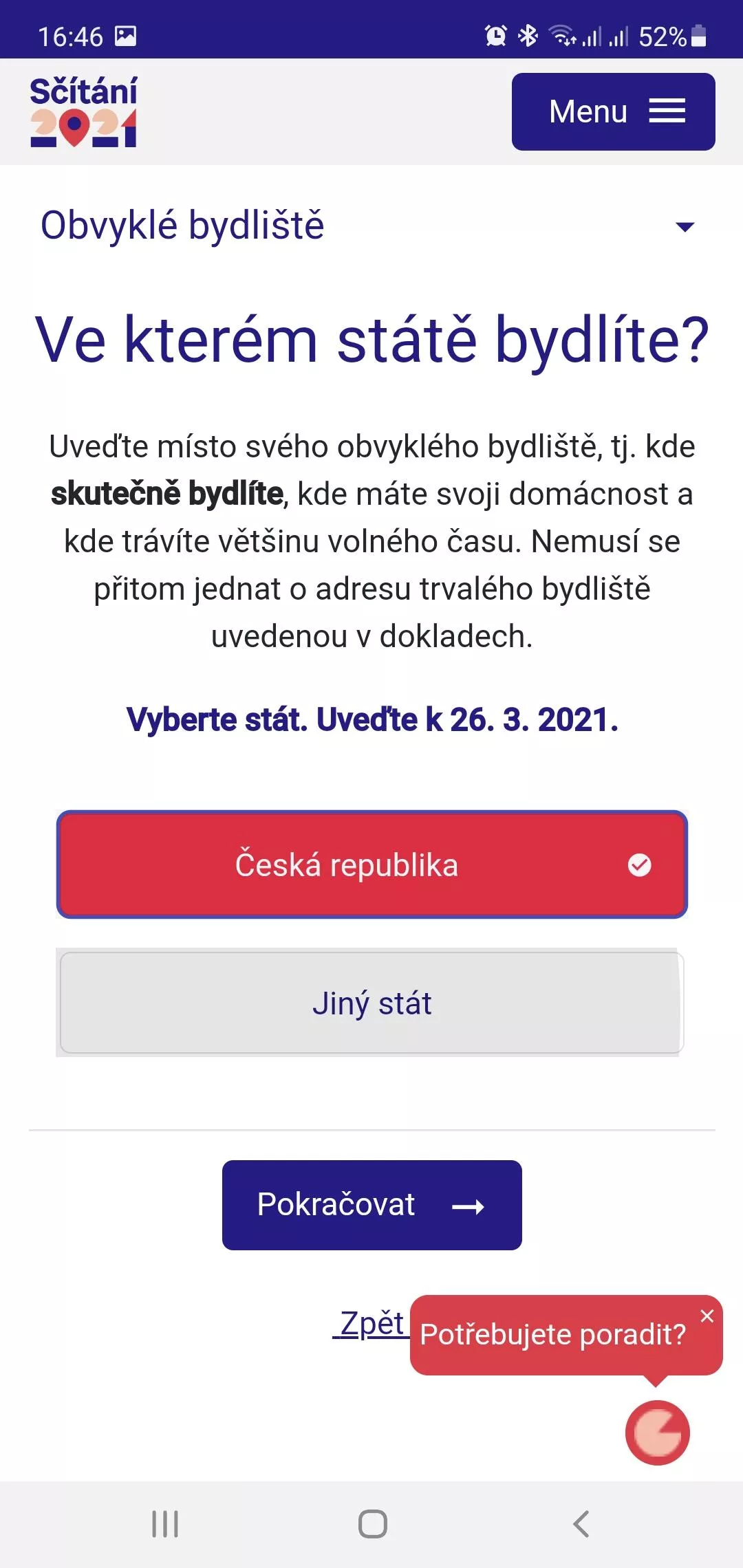Tap the battery indicator in status bar
This screenshot has height=1568, width=743.
[x=698, y=36]
